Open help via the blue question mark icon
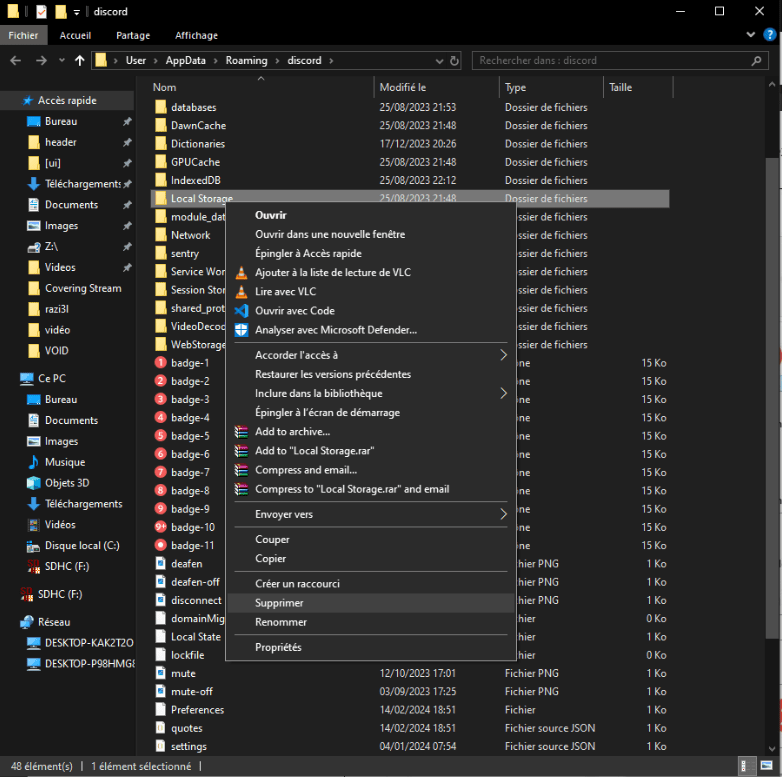 [769, 35]
